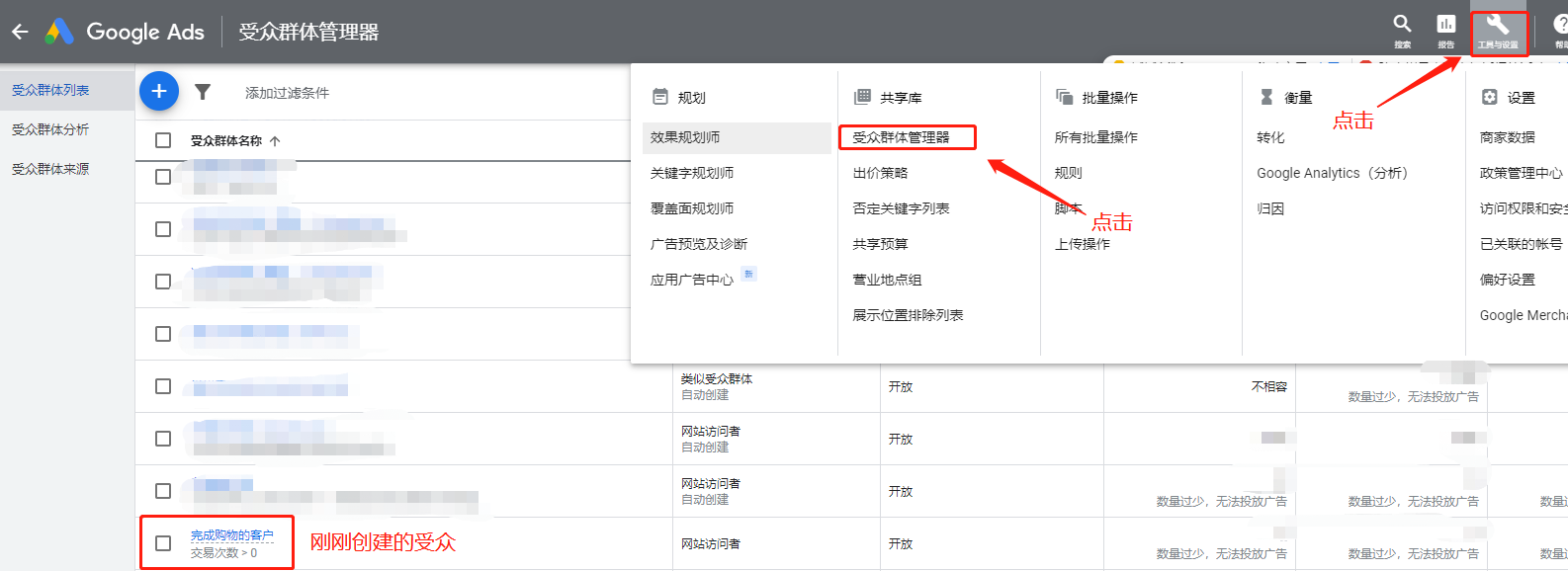The height and width of the screenshot is (571, 1568).
Task: Click the 批量操作 bulk actions icon
Action: (x=1065, y=97)
